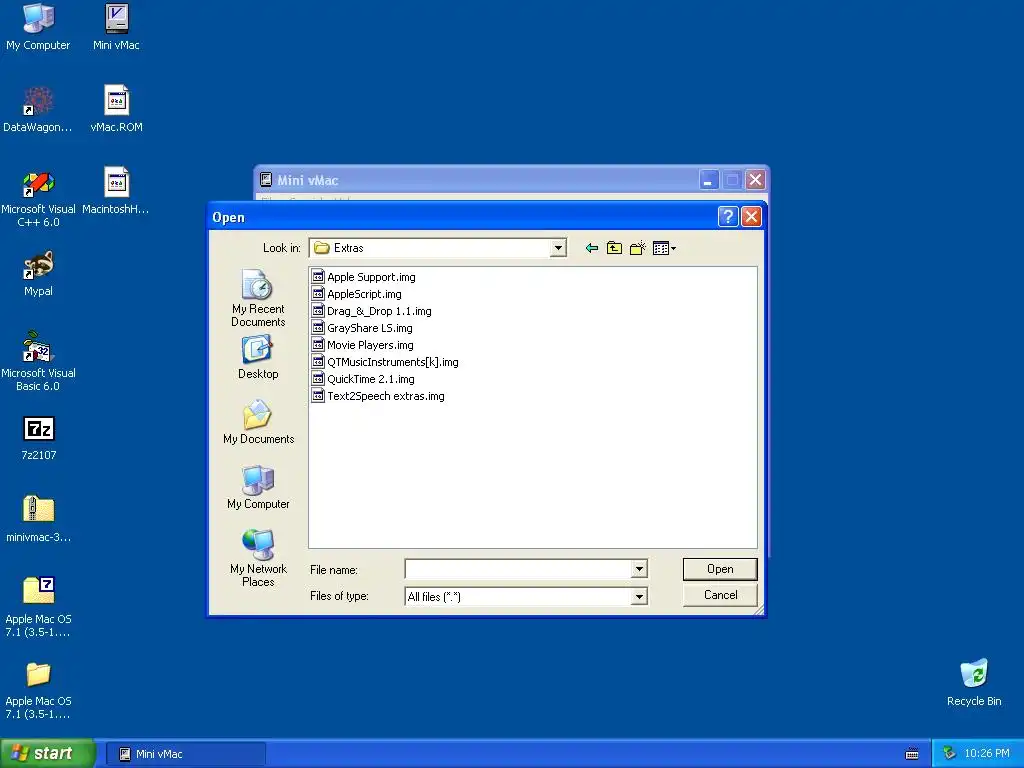1024x768 pixels.
Task: Jump to Desktop in places bar
Action: [258, 358]
